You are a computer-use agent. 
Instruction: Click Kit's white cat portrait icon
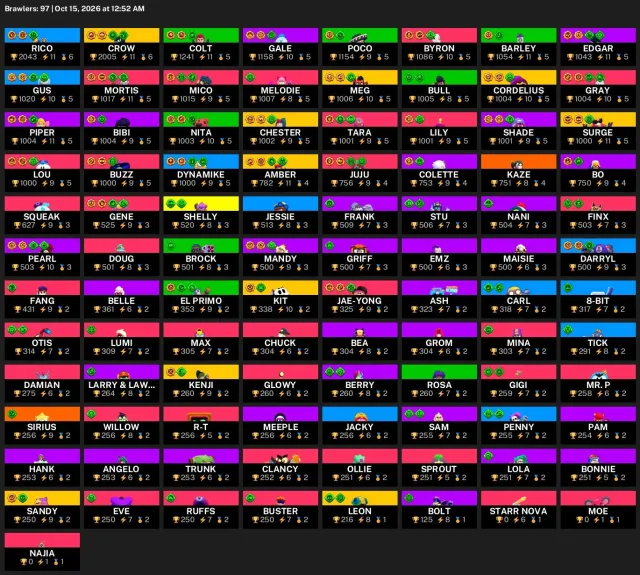(x=280, y=291)
